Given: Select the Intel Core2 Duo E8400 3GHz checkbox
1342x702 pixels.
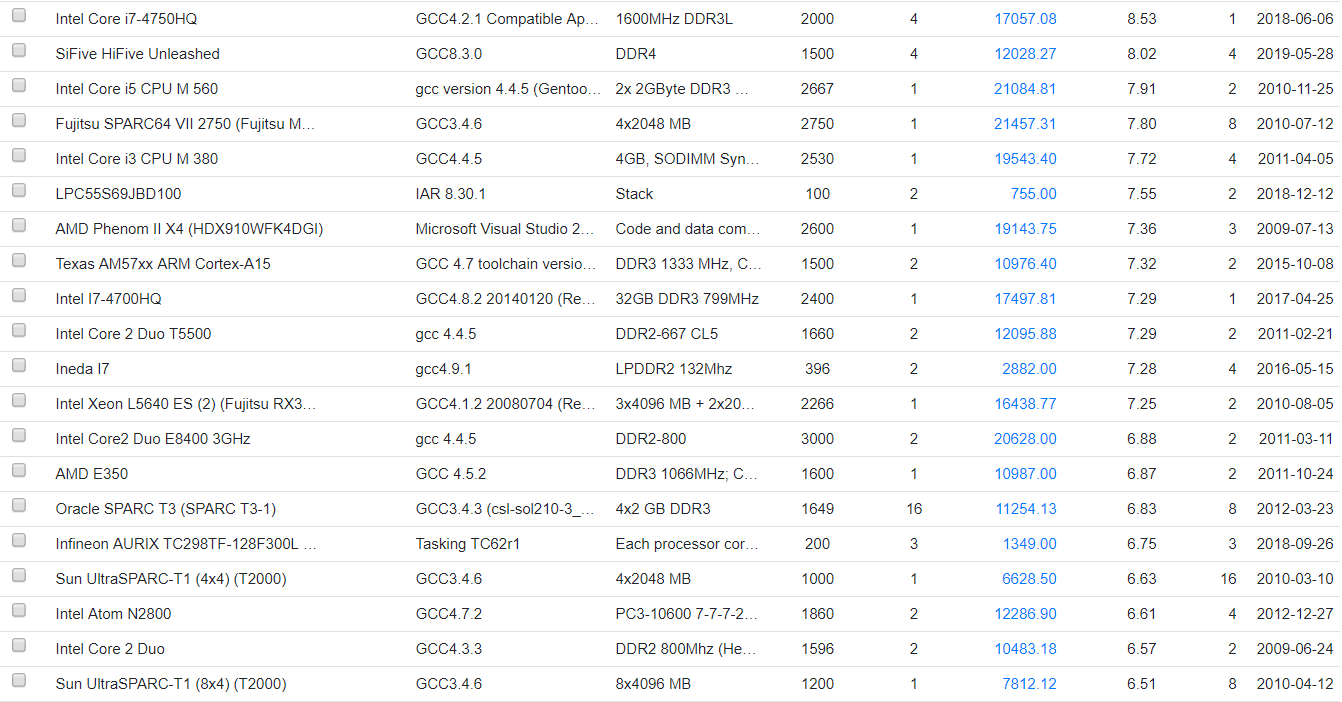Looking at the screenshot, I should click(x=19, y=436).
